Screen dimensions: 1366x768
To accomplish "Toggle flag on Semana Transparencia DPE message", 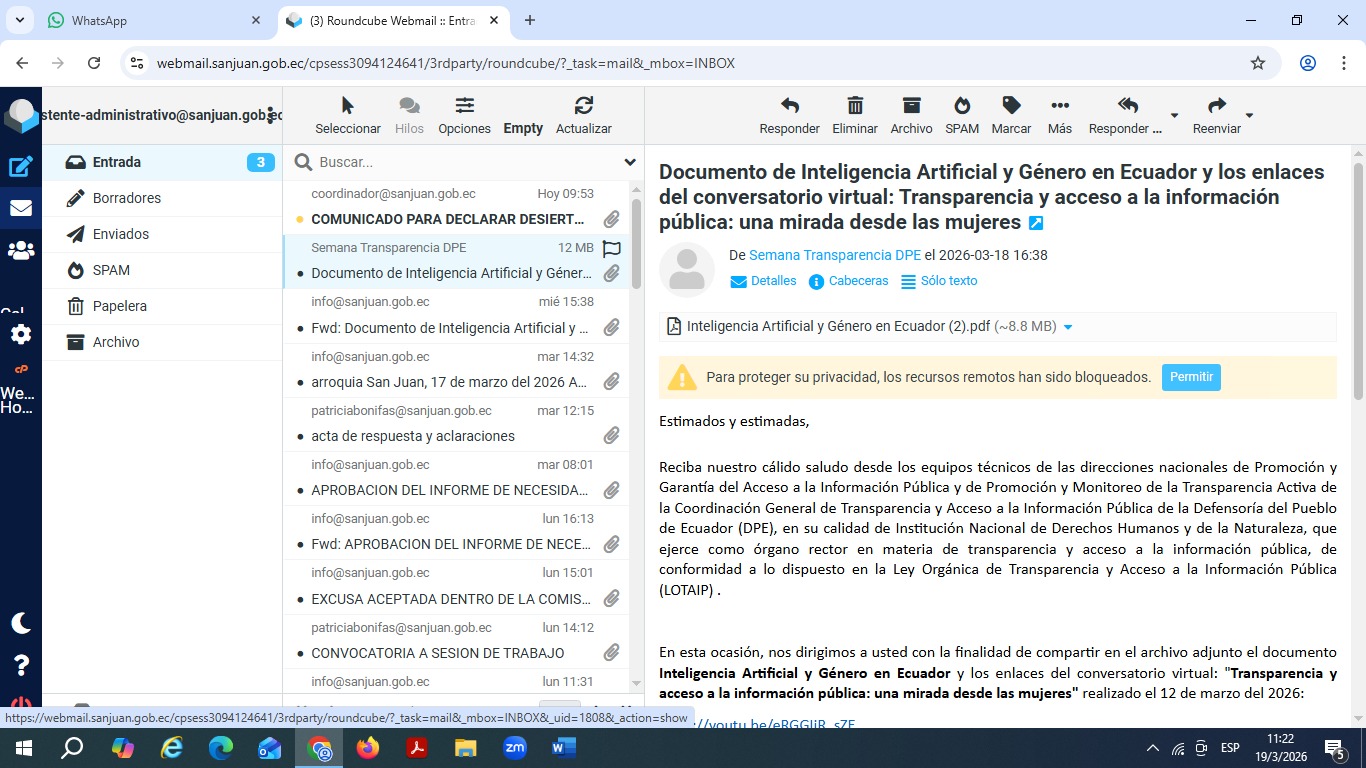I will tap(612, 248).
